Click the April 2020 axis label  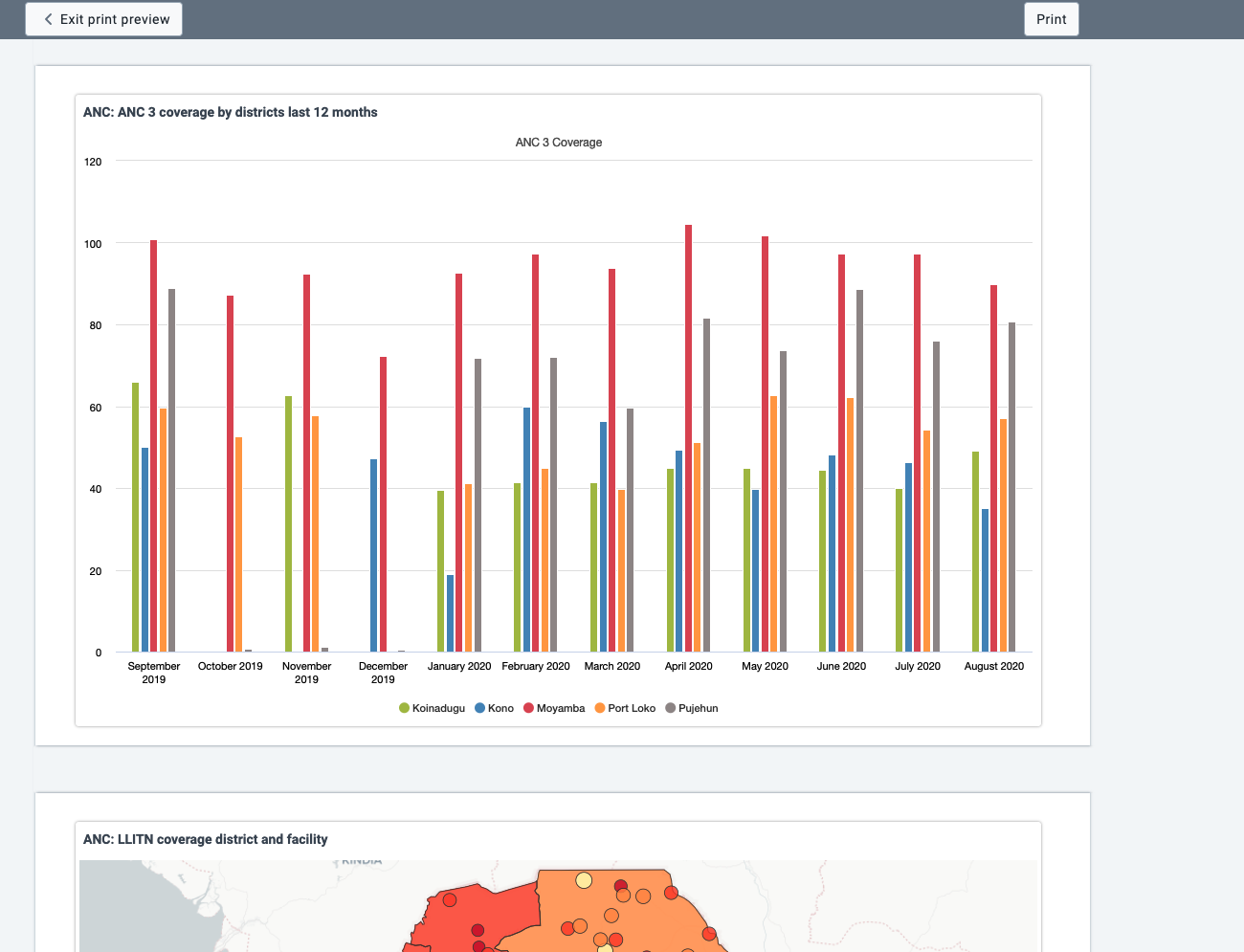click(x=689, y=666)
